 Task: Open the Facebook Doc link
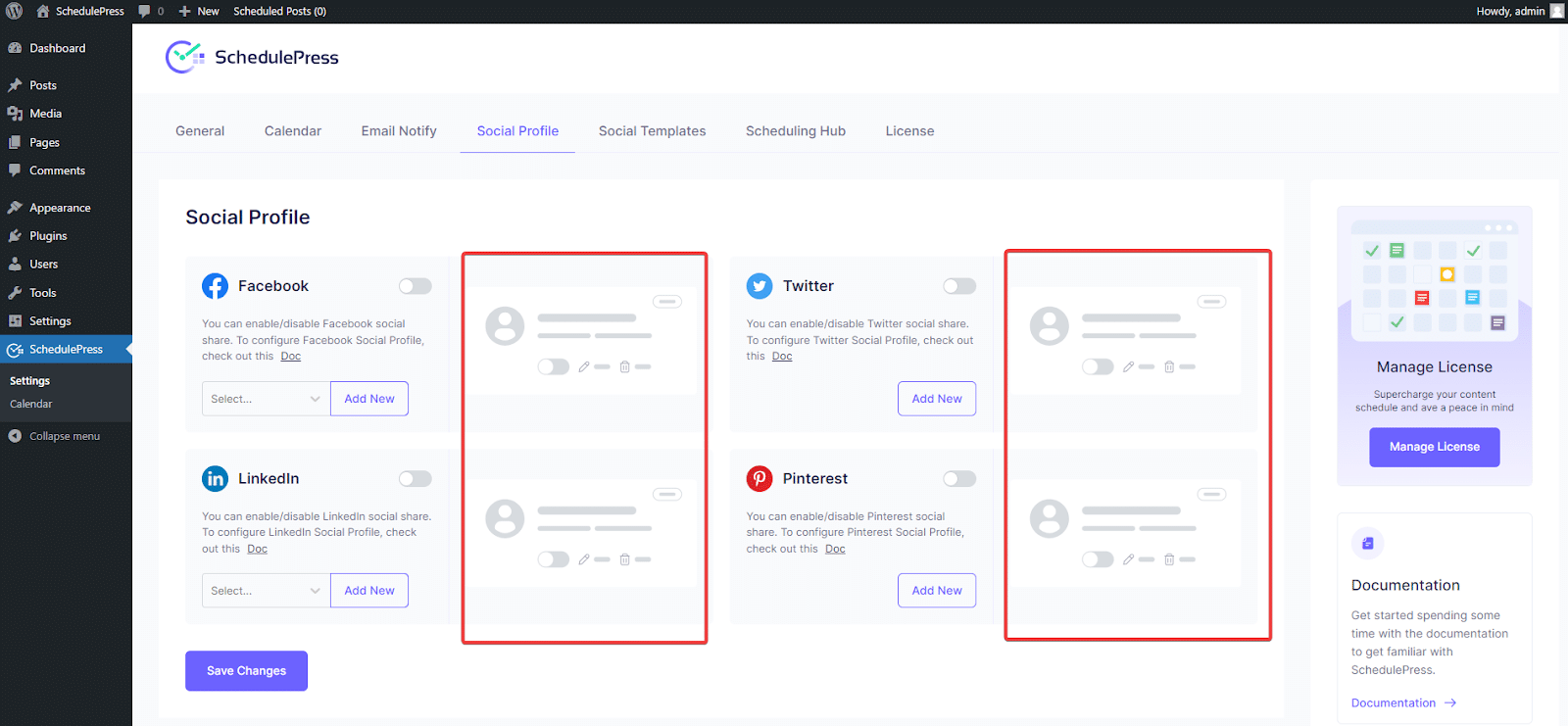coord(291,357)
